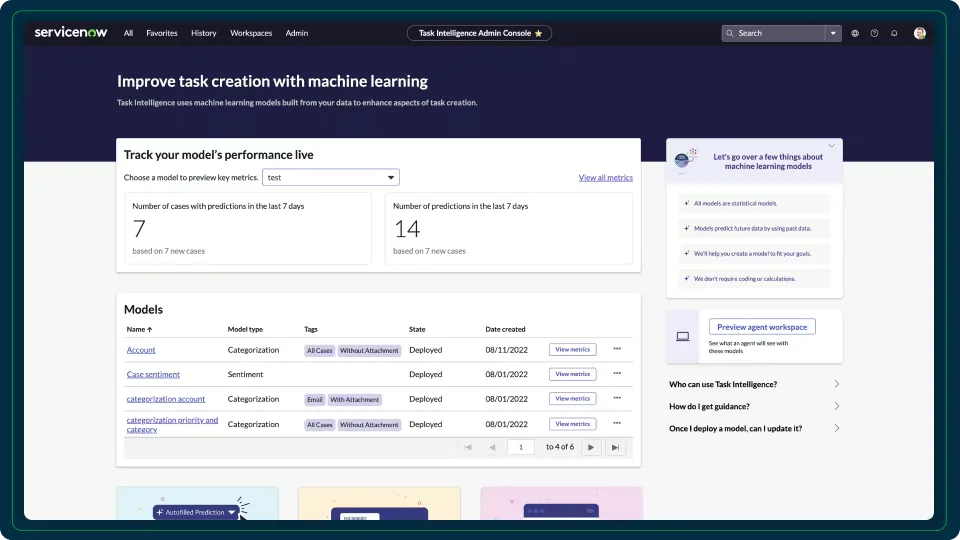Click the Task Intelligence Admin Console pill

pyautogui.click(x=479, y=33)
